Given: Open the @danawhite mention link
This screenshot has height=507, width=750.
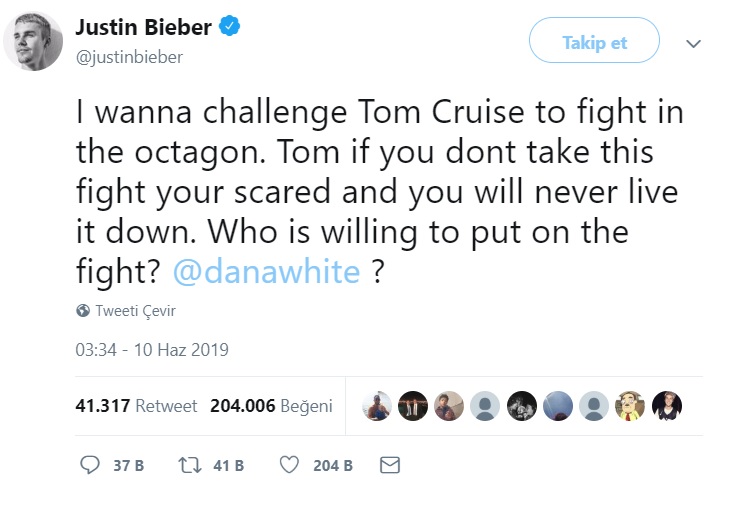Looking at the screenshot, I should [x=267, y=271].
